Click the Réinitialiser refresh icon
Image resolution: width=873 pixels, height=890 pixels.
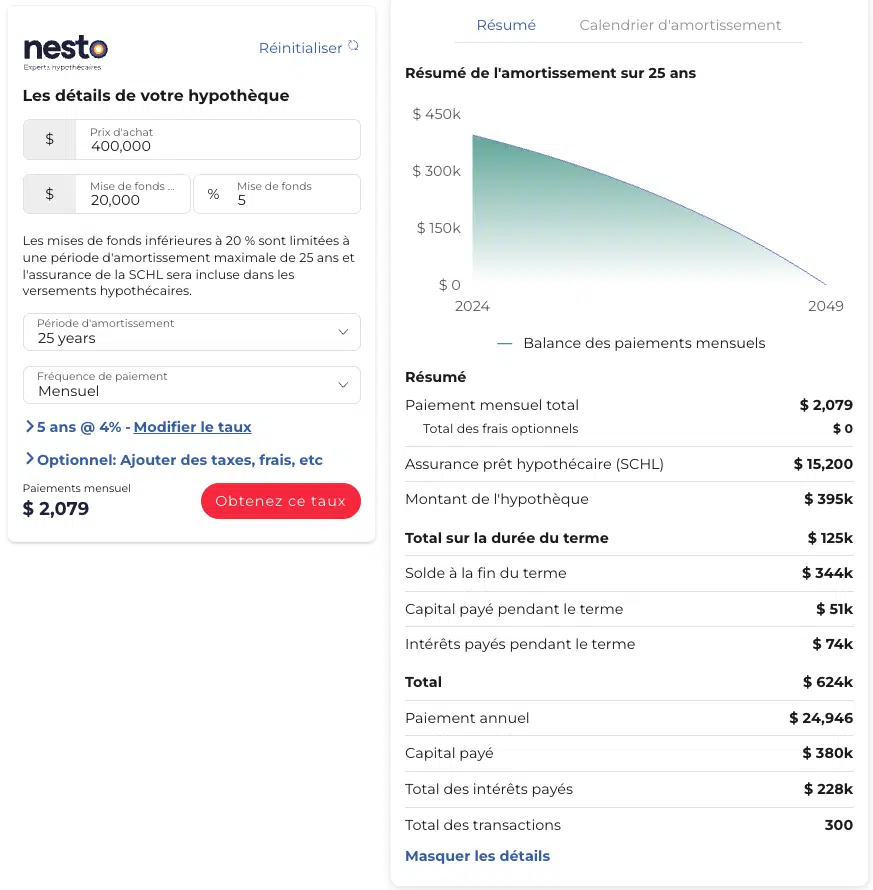[353, 45]
